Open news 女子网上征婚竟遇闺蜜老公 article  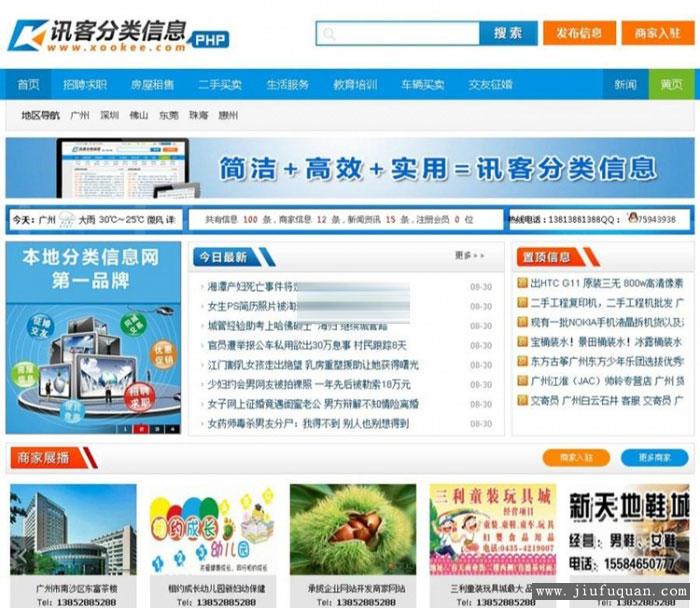click(313, 404)
